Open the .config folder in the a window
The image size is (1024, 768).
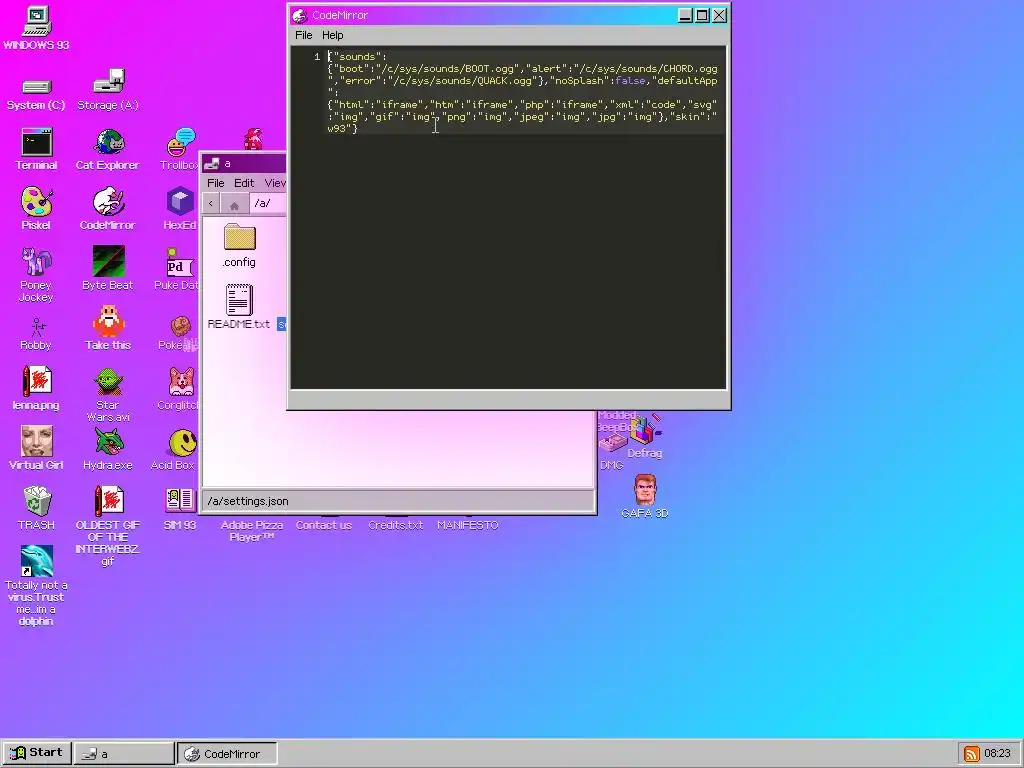tap(239, 246)
